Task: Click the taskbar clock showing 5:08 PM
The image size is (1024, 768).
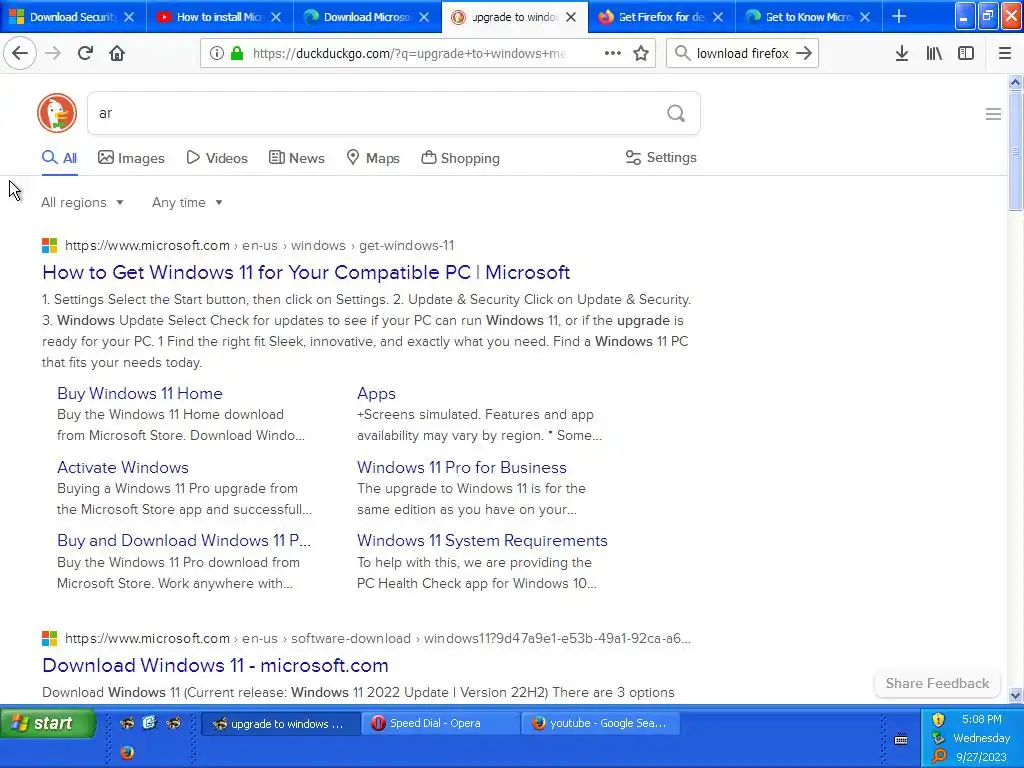Action: point(982,719)
